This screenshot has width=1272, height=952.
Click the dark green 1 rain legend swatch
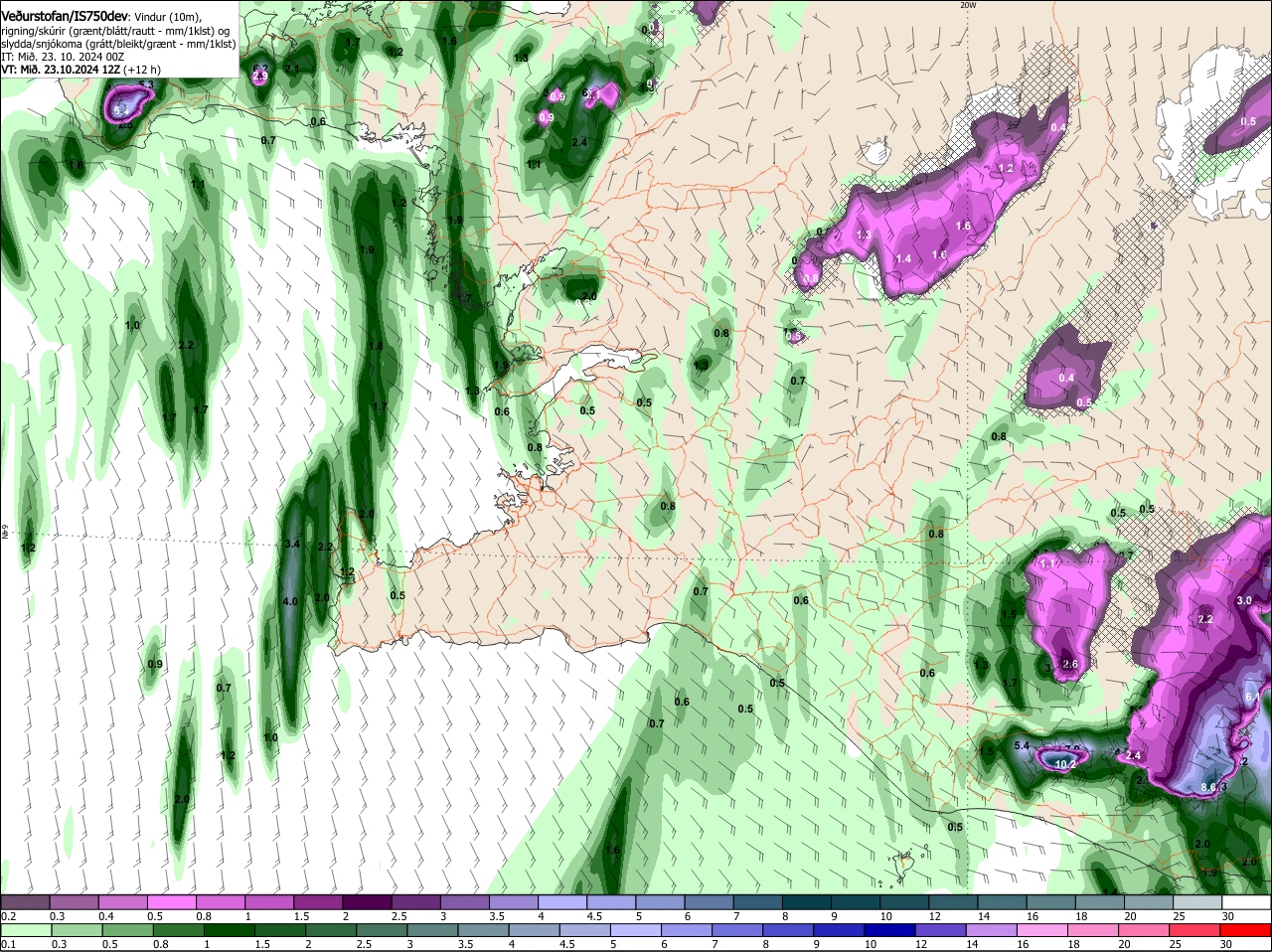coord(231,929)
